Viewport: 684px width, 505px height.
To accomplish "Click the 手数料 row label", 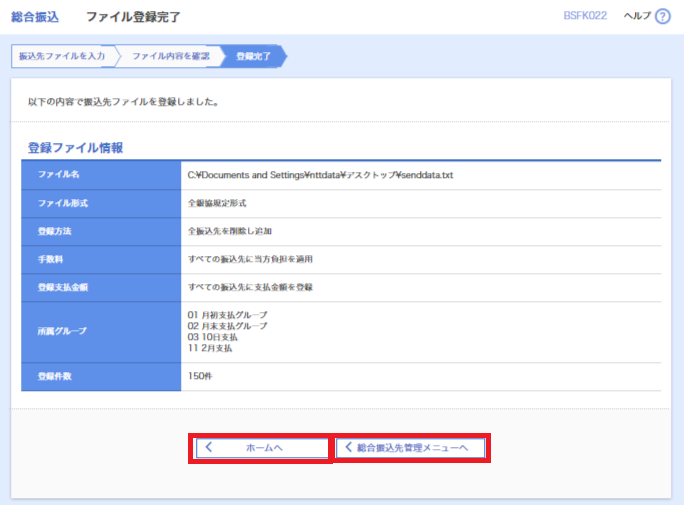I will coord(50,259).
